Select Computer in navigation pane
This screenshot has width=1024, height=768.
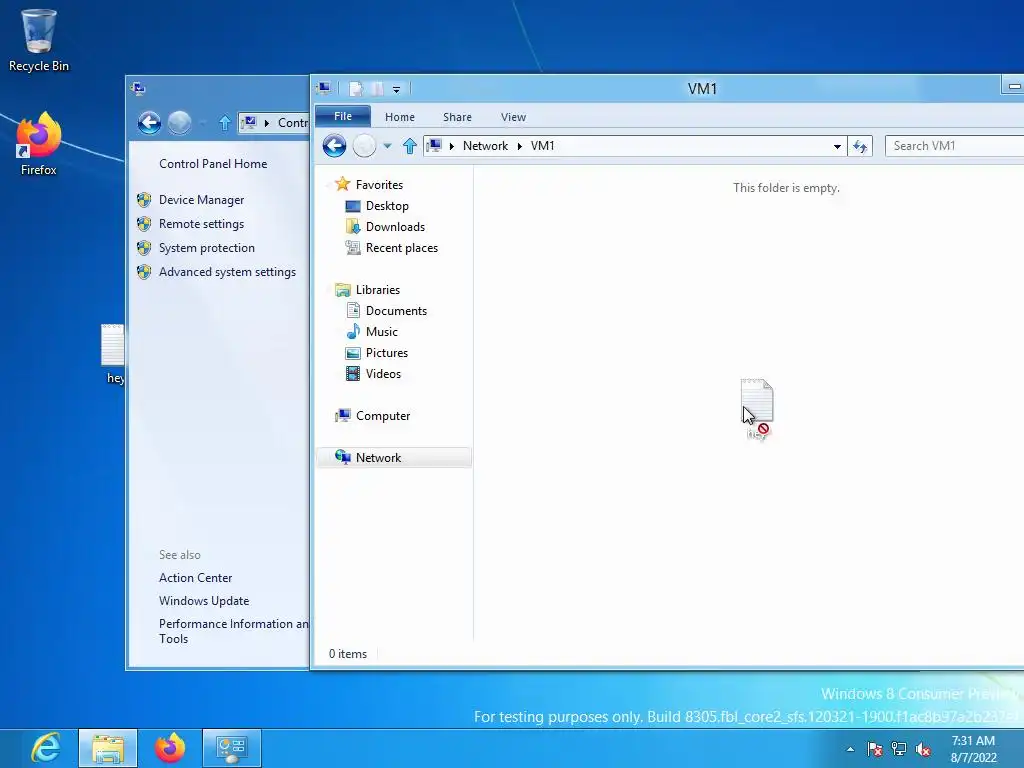[383, 416]
